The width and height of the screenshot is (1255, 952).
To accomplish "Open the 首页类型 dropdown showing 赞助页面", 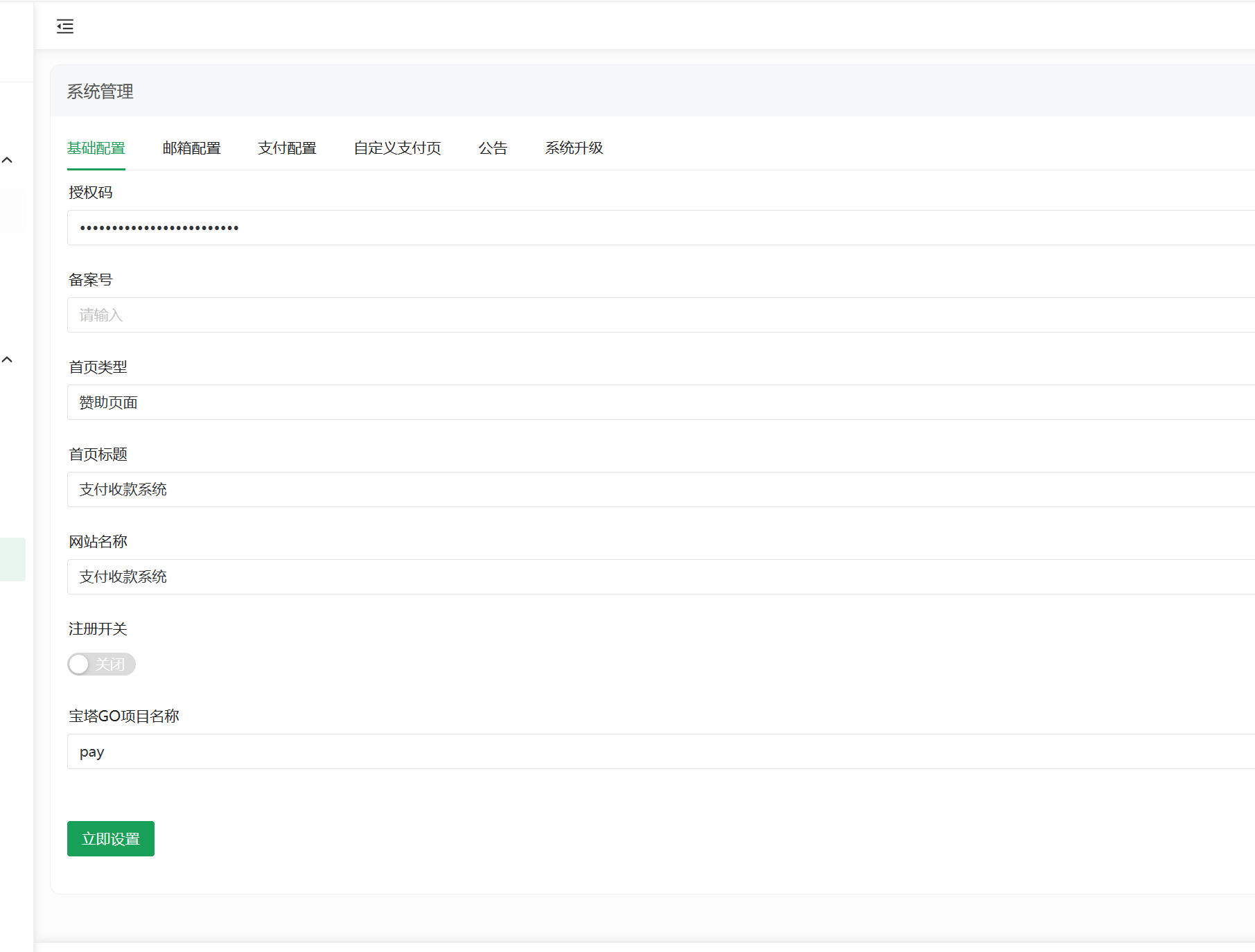I will tap(658, 403).
